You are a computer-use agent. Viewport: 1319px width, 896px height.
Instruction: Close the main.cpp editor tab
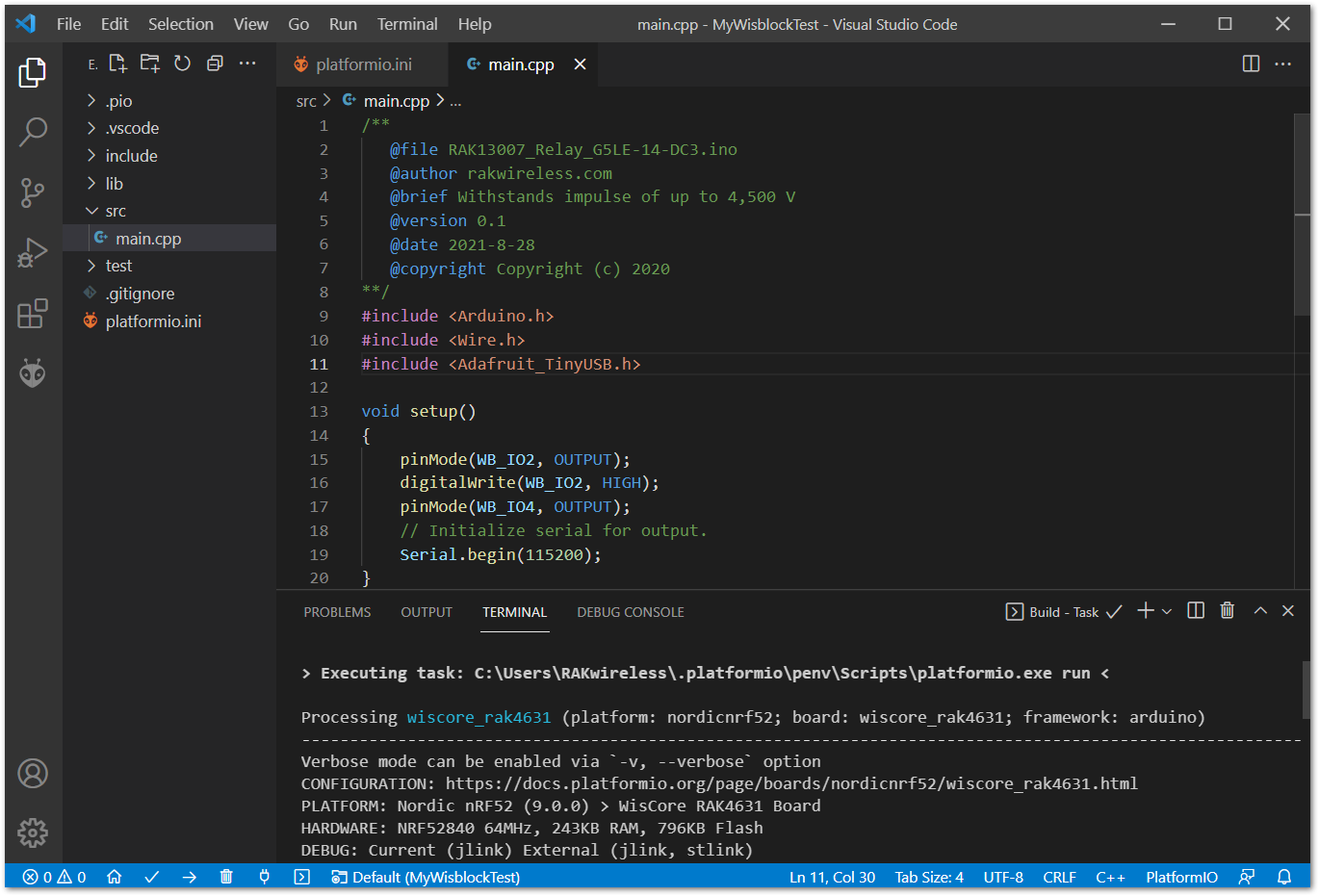580,64
